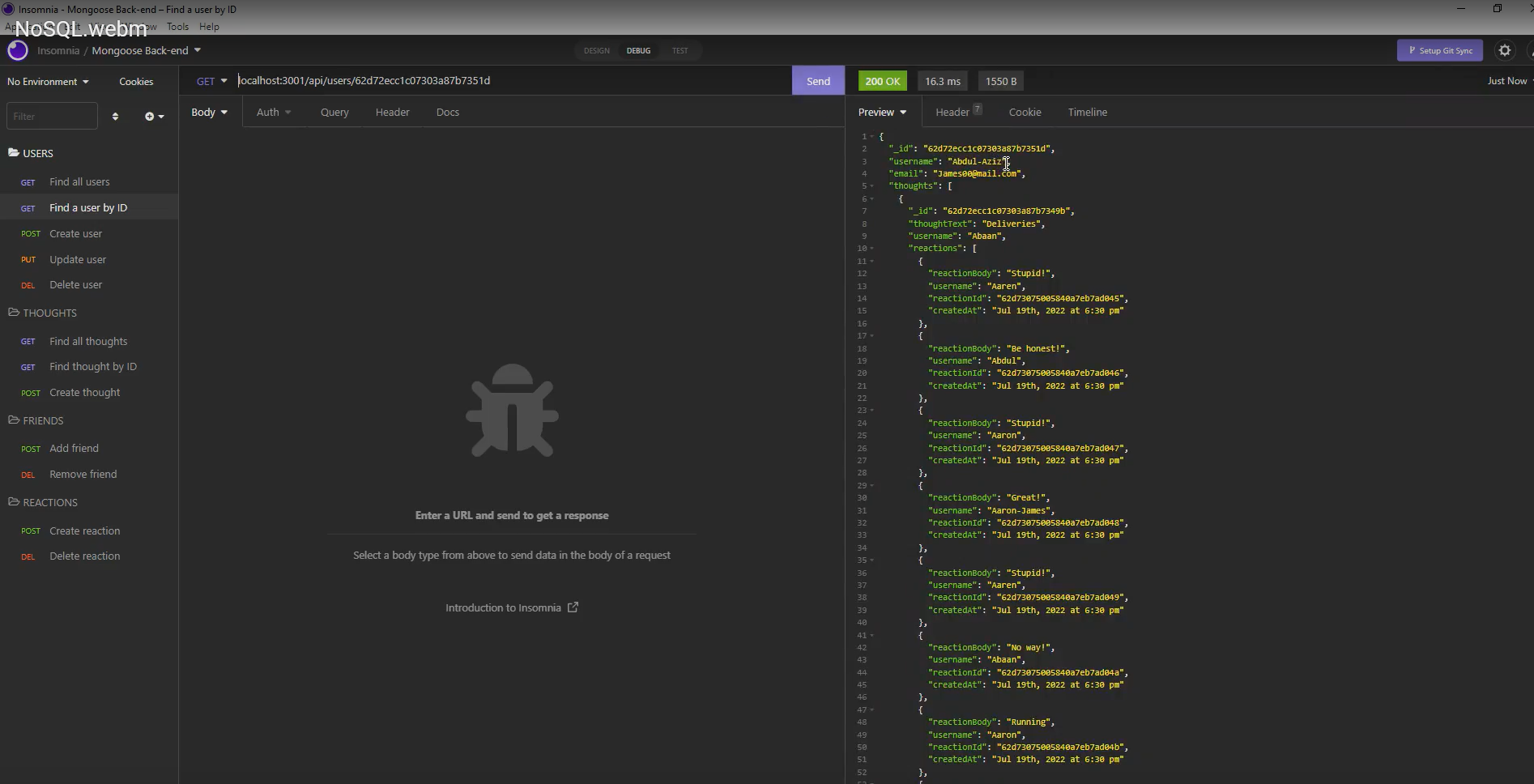Click Setup Git Sync button
Screen dimensions: 1534x784
click(1440, 50)
